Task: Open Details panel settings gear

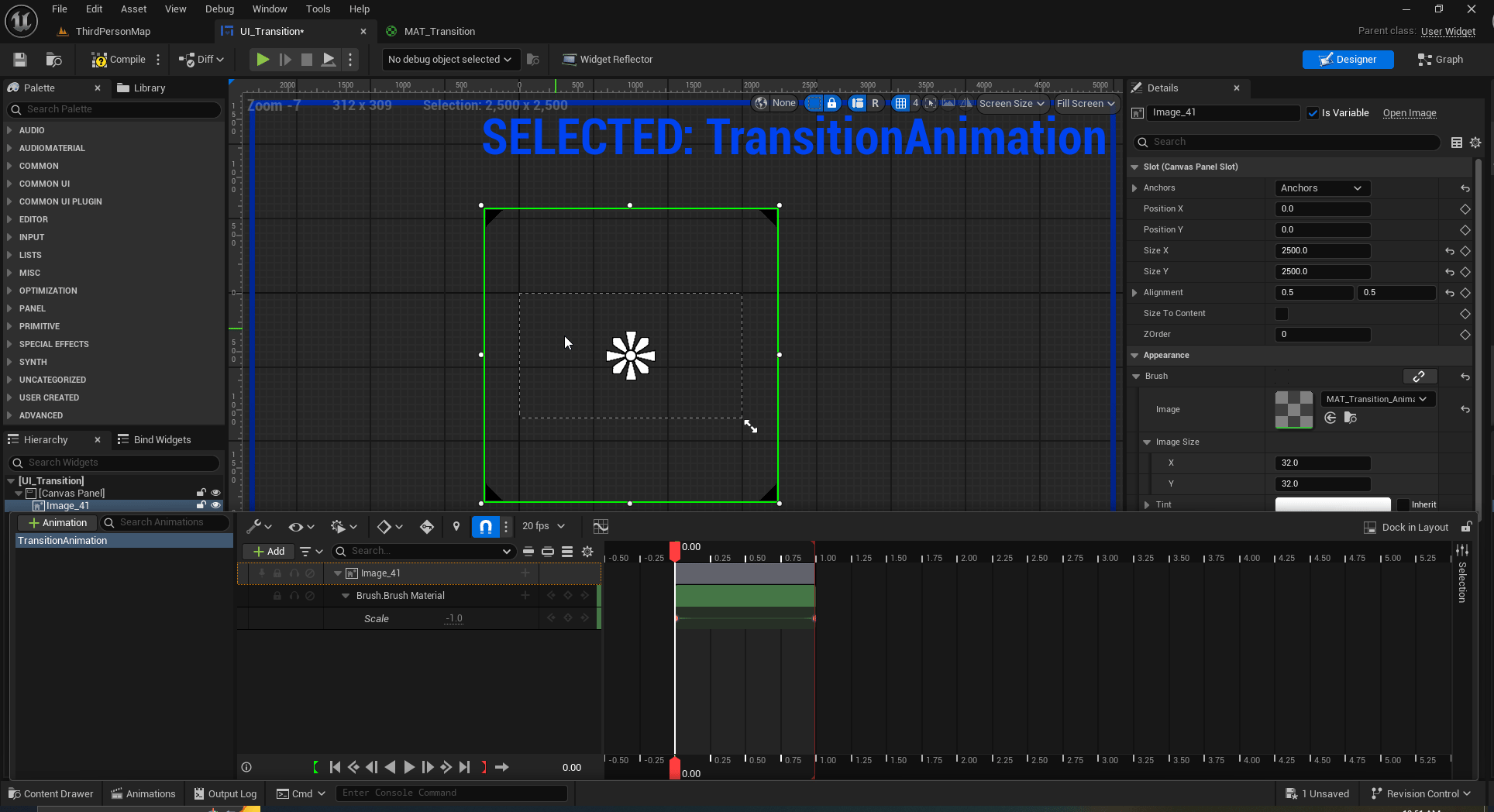Action: (x=1475, y=143)
